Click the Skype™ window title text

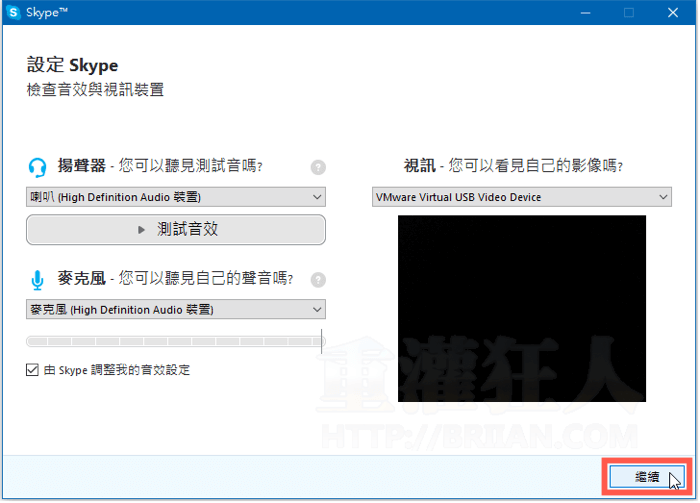point(47,12)
